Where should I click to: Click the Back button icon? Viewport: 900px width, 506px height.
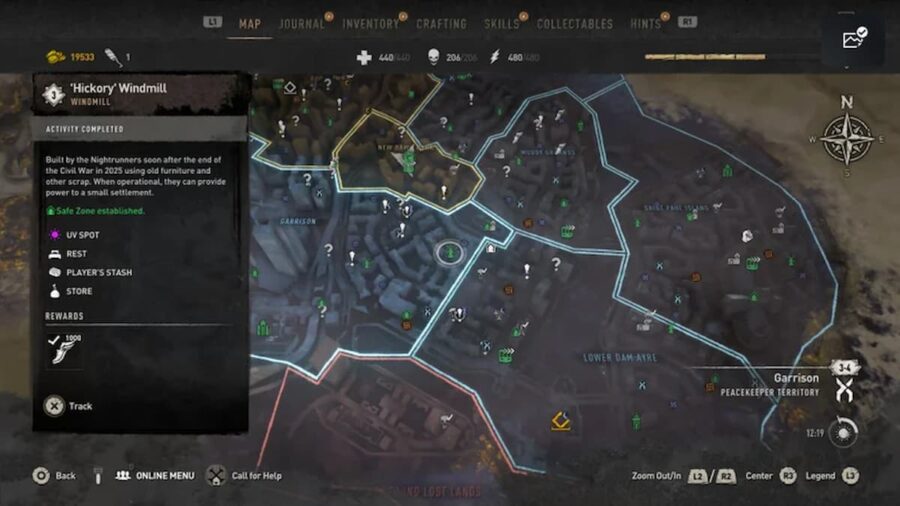pos(41,476)
